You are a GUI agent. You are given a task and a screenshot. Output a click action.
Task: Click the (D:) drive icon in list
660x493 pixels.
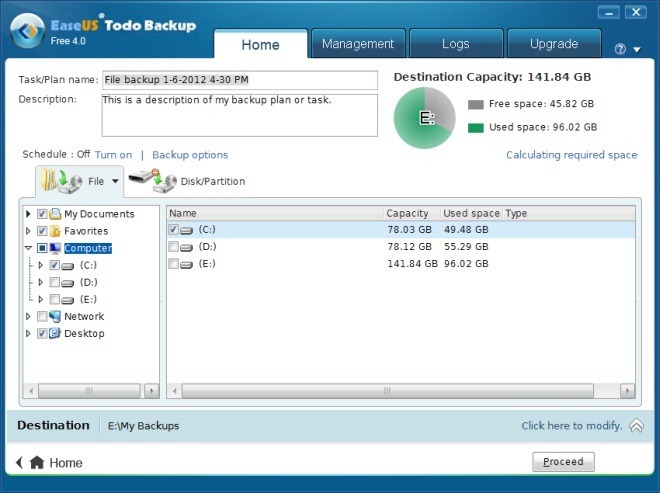click(x=186, y=248)
